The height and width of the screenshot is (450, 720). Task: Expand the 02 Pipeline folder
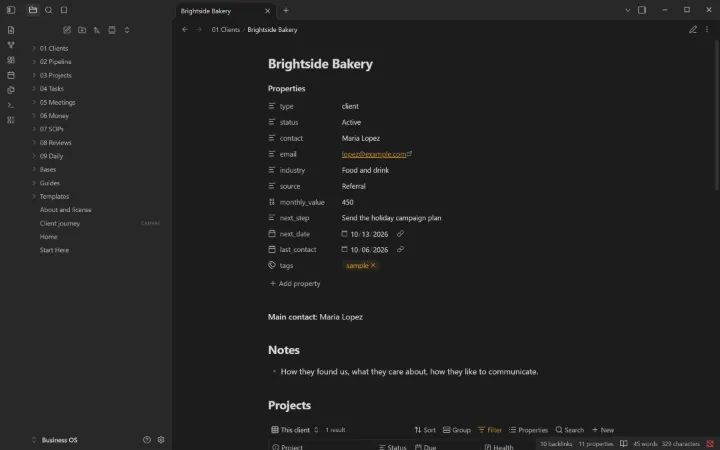coord(34,62)
